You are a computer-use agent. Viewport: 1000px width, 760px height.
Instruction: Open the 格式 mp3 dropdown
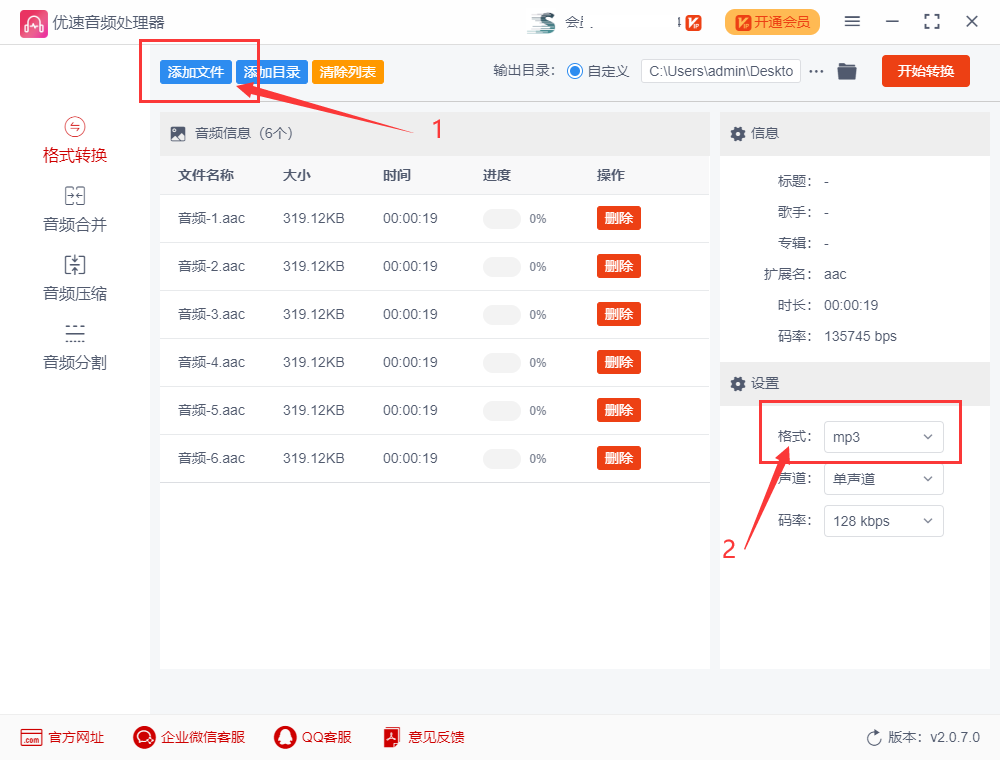(883, 436)
